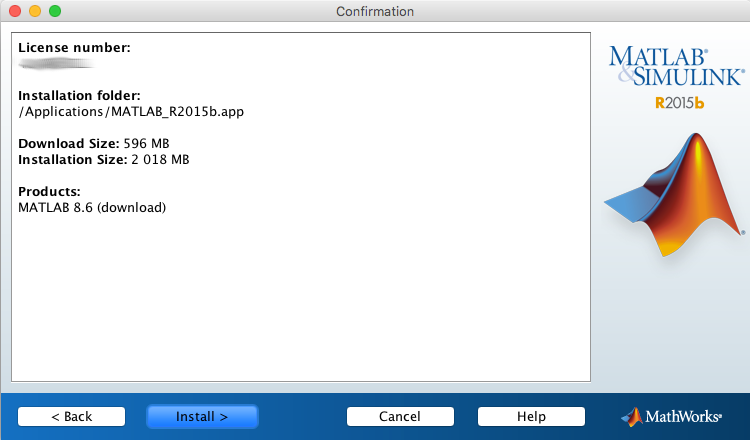This screenshot has height=440, width=750.
Task: Click the License number heading
Action: tap(74, 48)
